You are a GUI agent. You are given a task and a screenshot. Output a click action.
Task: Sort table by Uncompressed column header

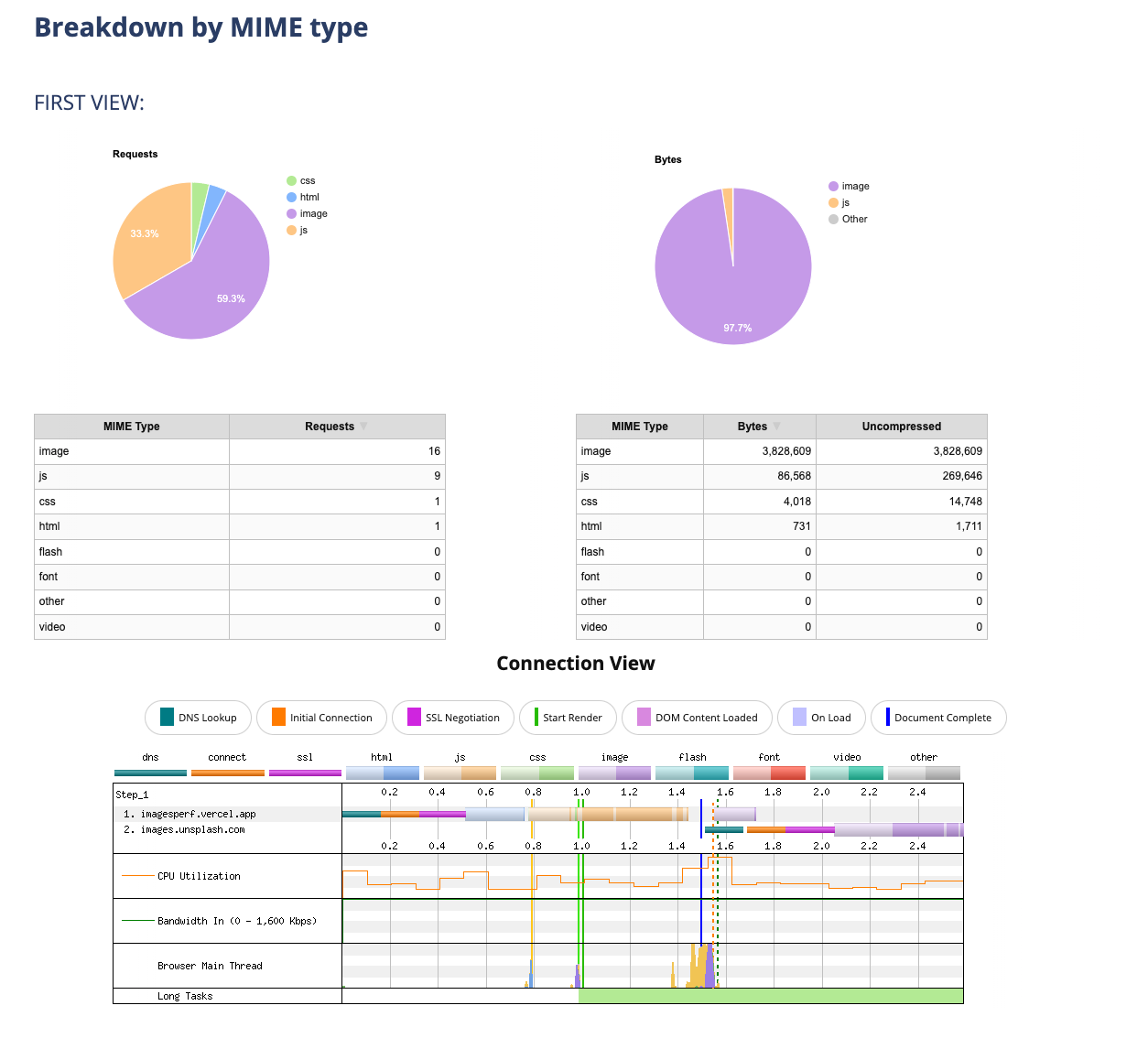coord(901,427)
